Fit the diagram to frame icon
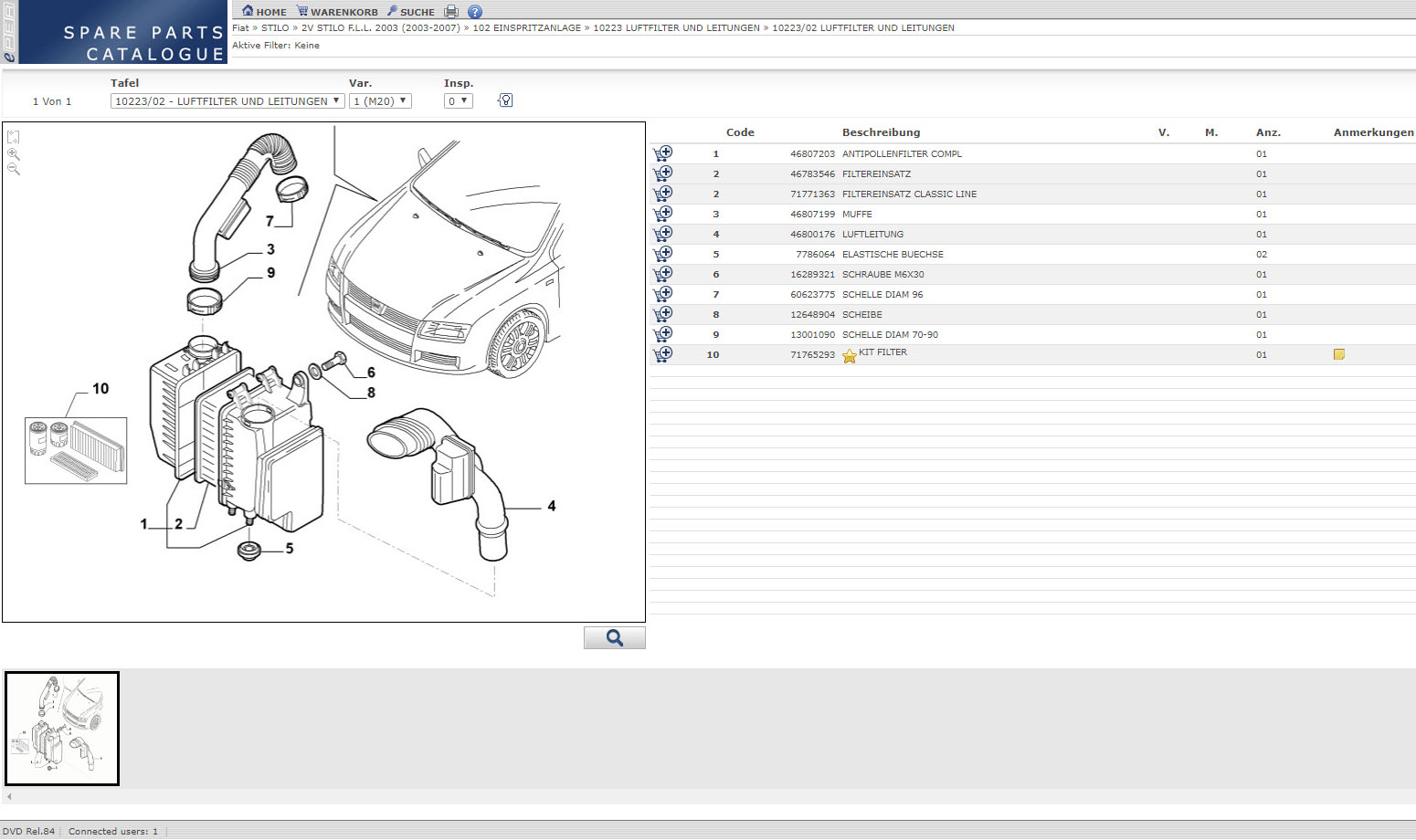 pos(14,137)
